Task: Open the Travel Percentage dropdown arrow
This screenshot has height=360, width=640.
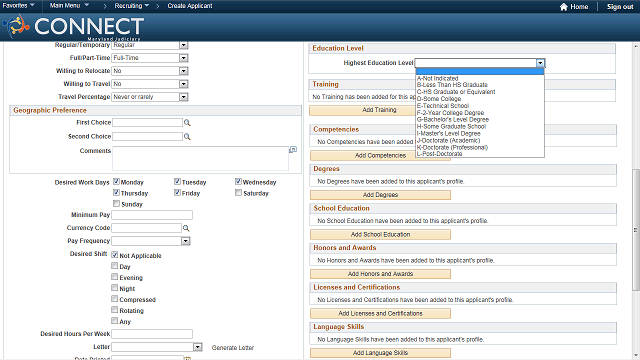Action: click(184, 97)
